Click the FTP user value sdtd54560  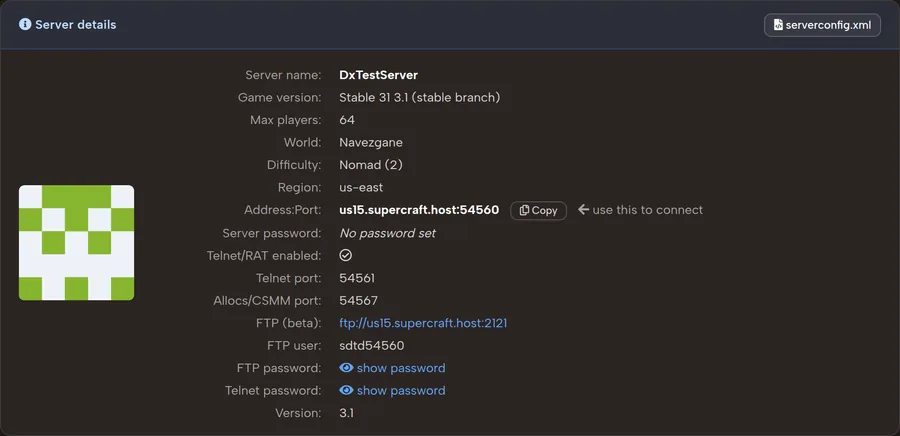pyautogui.click(x=371, y=345)
